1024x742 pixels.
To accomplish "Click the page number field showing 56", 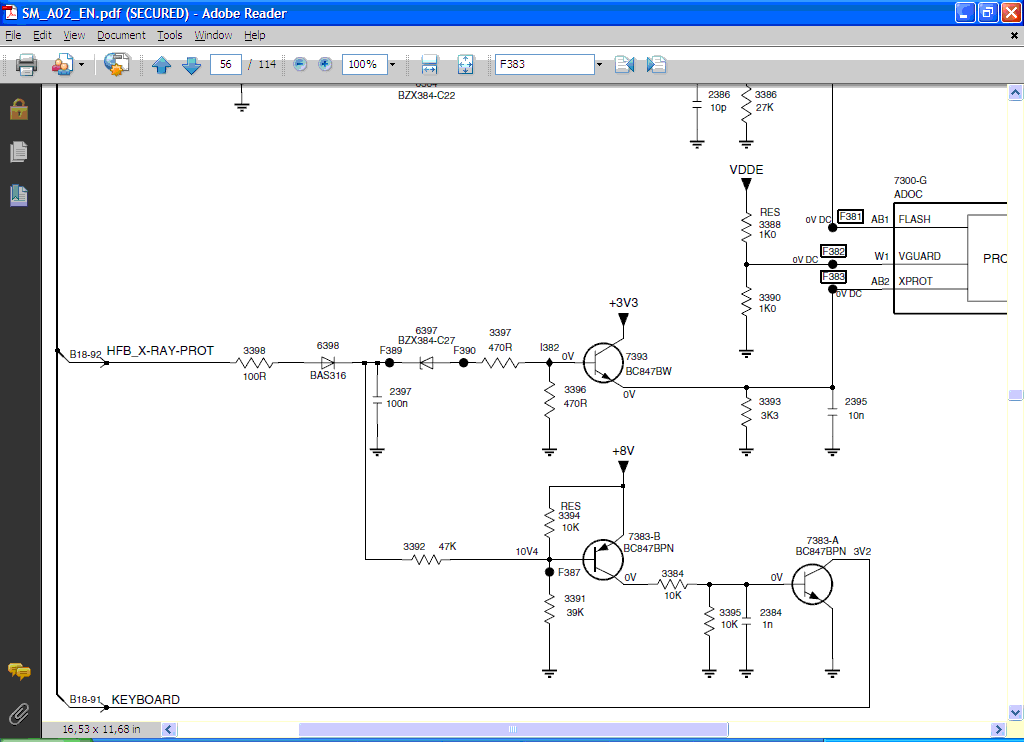I will (x=225, y=64).
